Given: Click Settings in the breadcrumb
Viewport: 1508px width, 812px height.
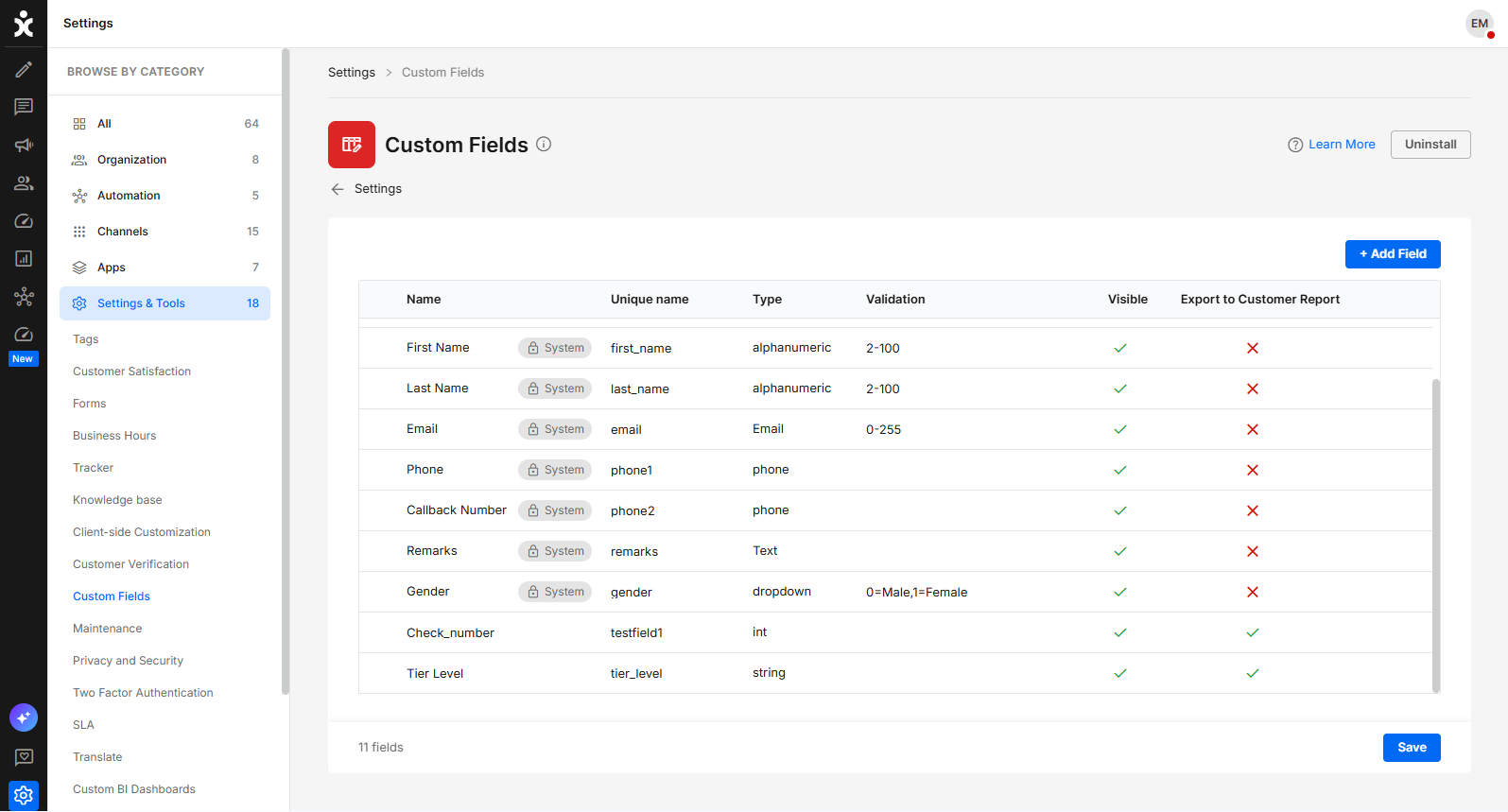Looking at the screenshot, I should (x=352, y=73).
